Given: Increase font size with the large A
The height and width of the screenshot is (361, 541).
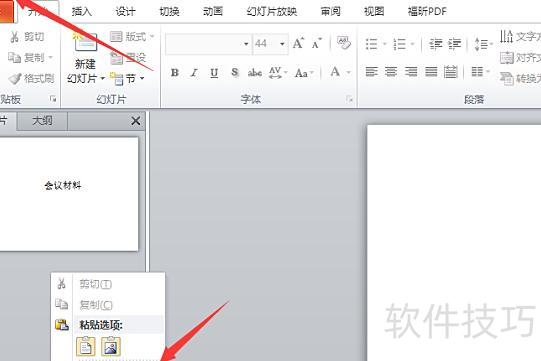Looking at the screenshot, I should point(298,43).
